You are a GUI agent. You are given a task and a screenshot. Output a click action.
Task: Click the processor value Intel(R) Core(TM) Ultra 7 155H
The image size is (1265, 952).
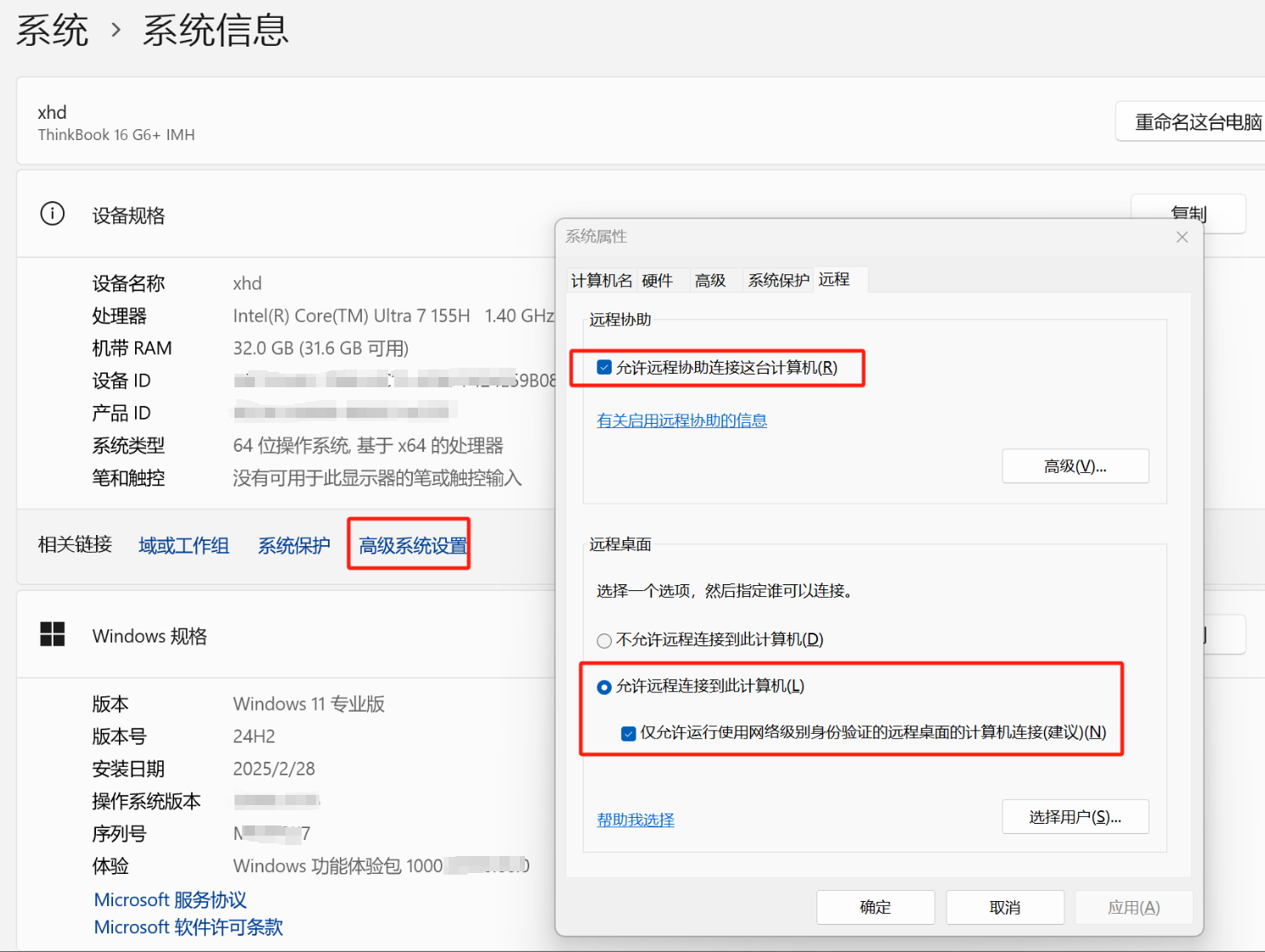351,316
